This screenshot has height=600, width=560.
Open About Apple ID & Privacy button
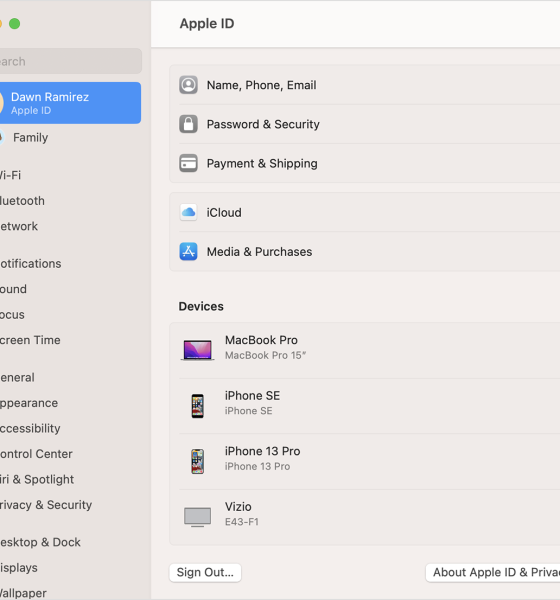click(x=493, y=572)
